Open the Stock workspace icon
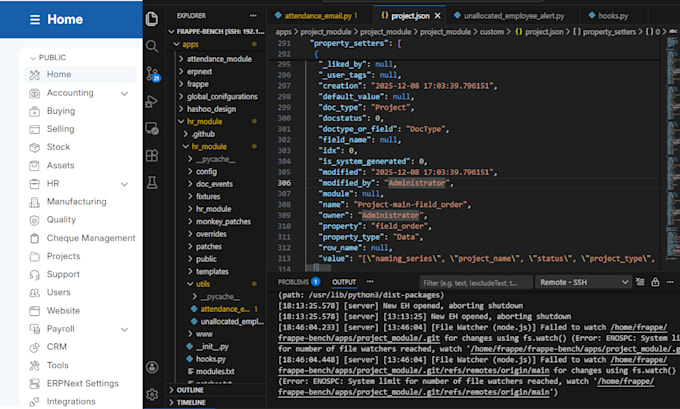680x409 pixels. coord(34,147)
